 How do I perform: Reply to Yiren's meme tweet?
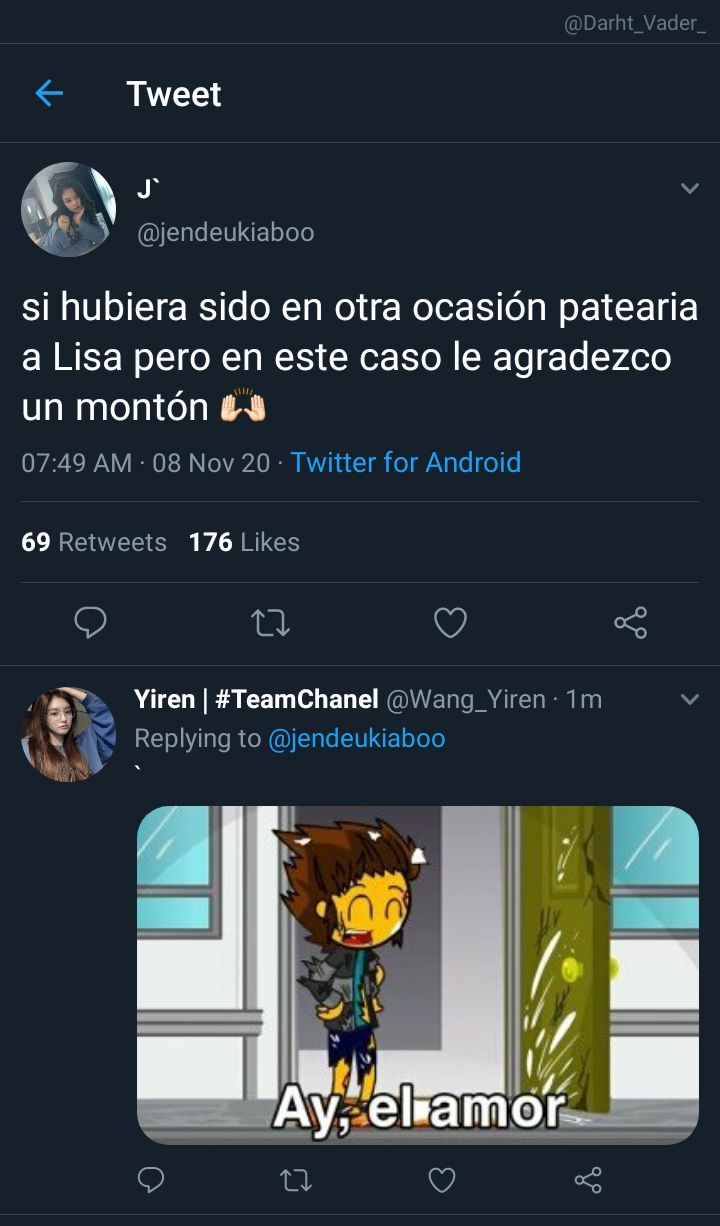pos(150,1180)
